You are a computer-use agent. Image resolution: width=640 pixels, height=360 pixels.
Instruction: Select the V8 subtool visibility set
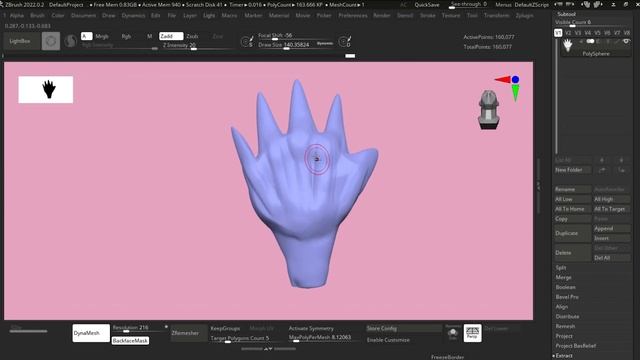coord(627,33)
